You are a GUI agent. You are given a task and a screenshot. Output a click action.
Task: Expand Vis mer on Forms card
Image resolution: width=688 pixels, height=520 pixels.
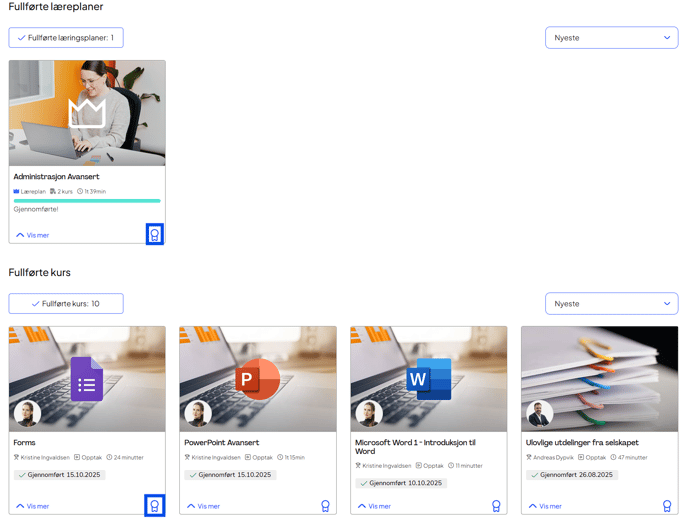click(x=32, y=506)
